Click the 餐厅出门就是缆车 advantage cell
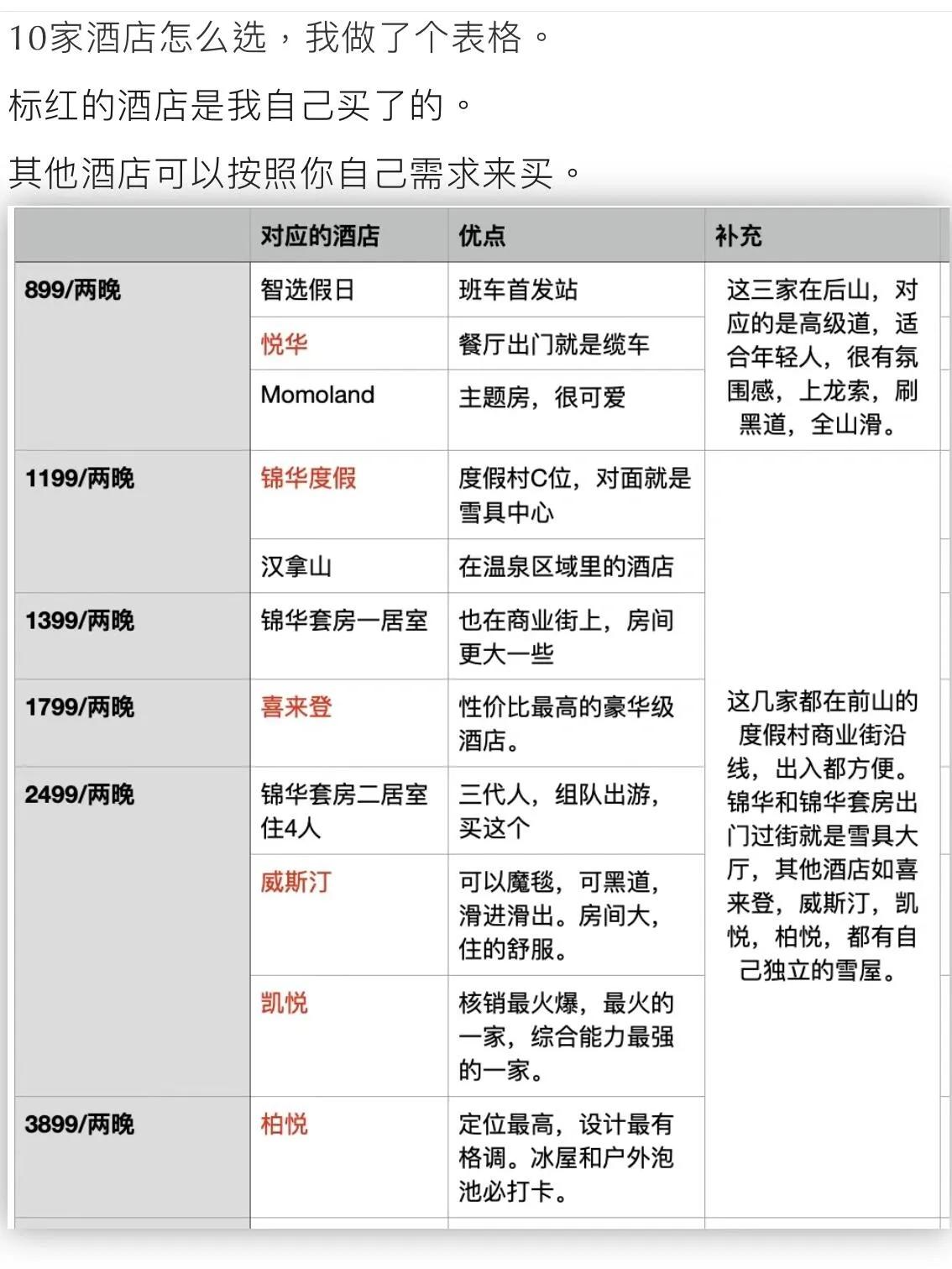The height and width of the screenshot is (1269, 952). (554, 344)
